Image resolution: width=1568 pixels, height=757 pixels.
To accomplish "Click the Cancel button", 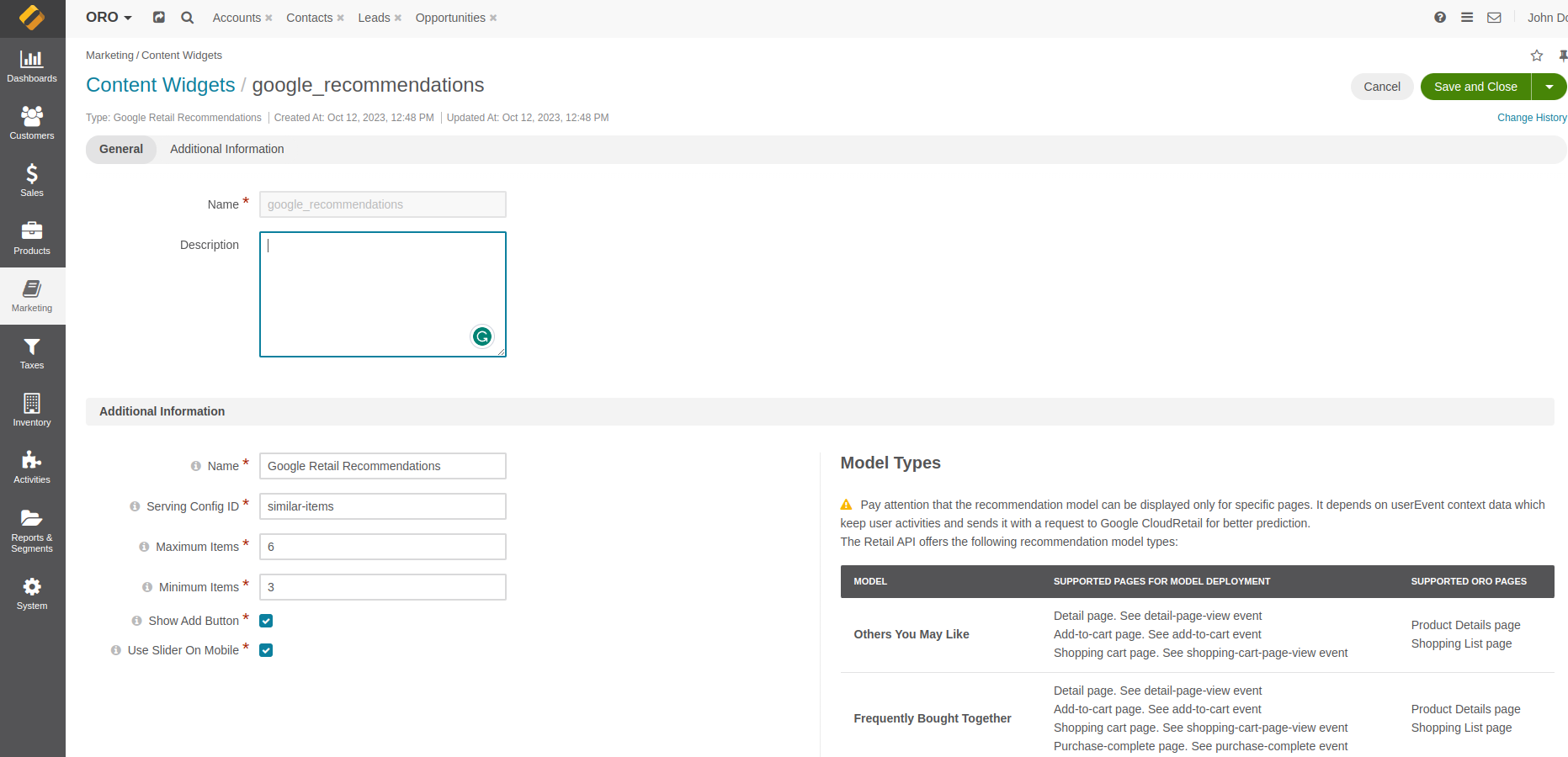I will coord(1381,87).
